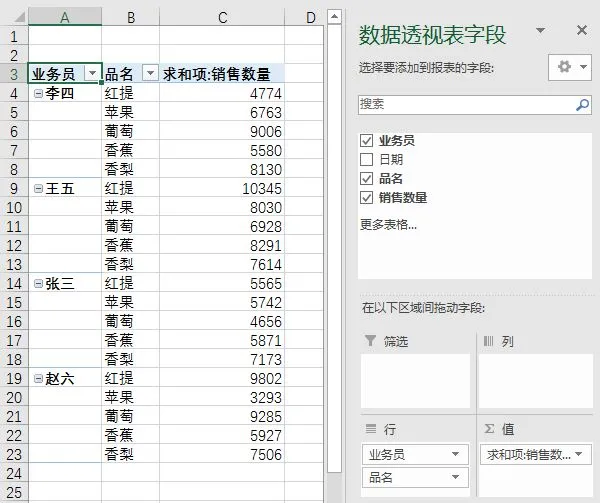Image resolution: width=600 pixels, height=503 pixels.
Task: Enable the 日期 field checkbox
Action: [x=366, y=159]
